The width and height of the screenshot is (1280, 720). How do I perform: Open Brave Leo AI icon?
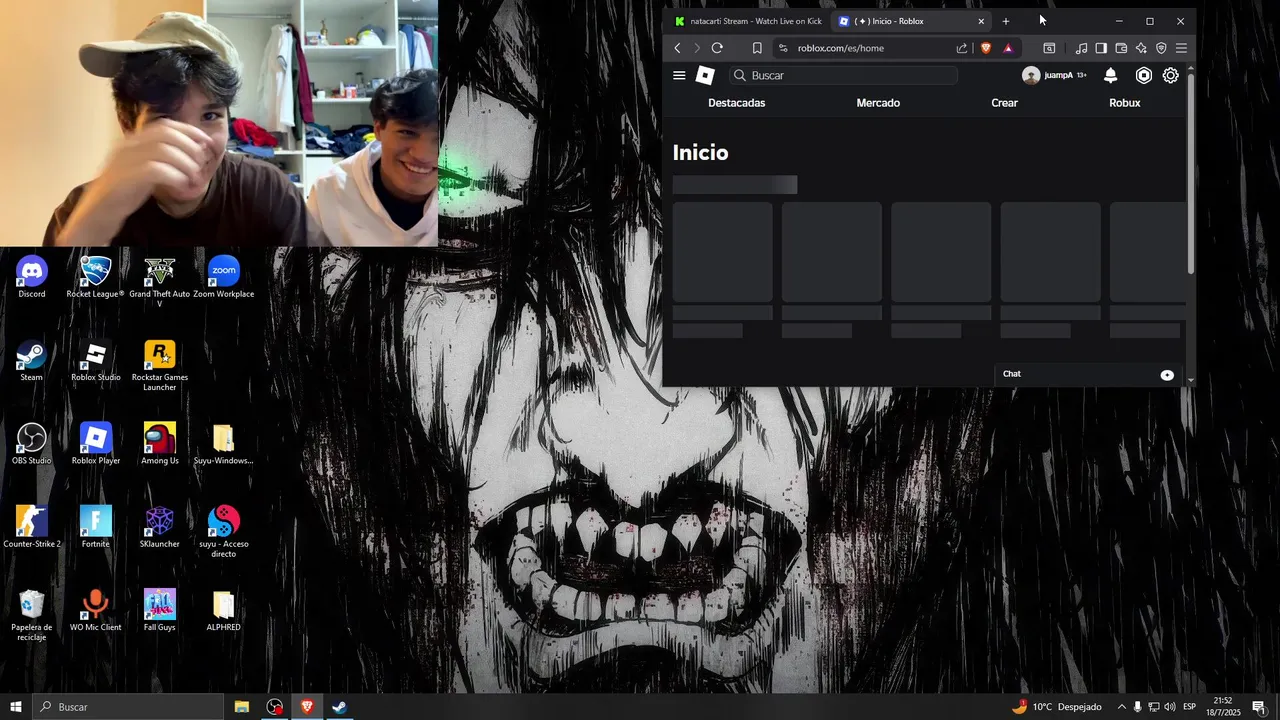pos(1141,48)
